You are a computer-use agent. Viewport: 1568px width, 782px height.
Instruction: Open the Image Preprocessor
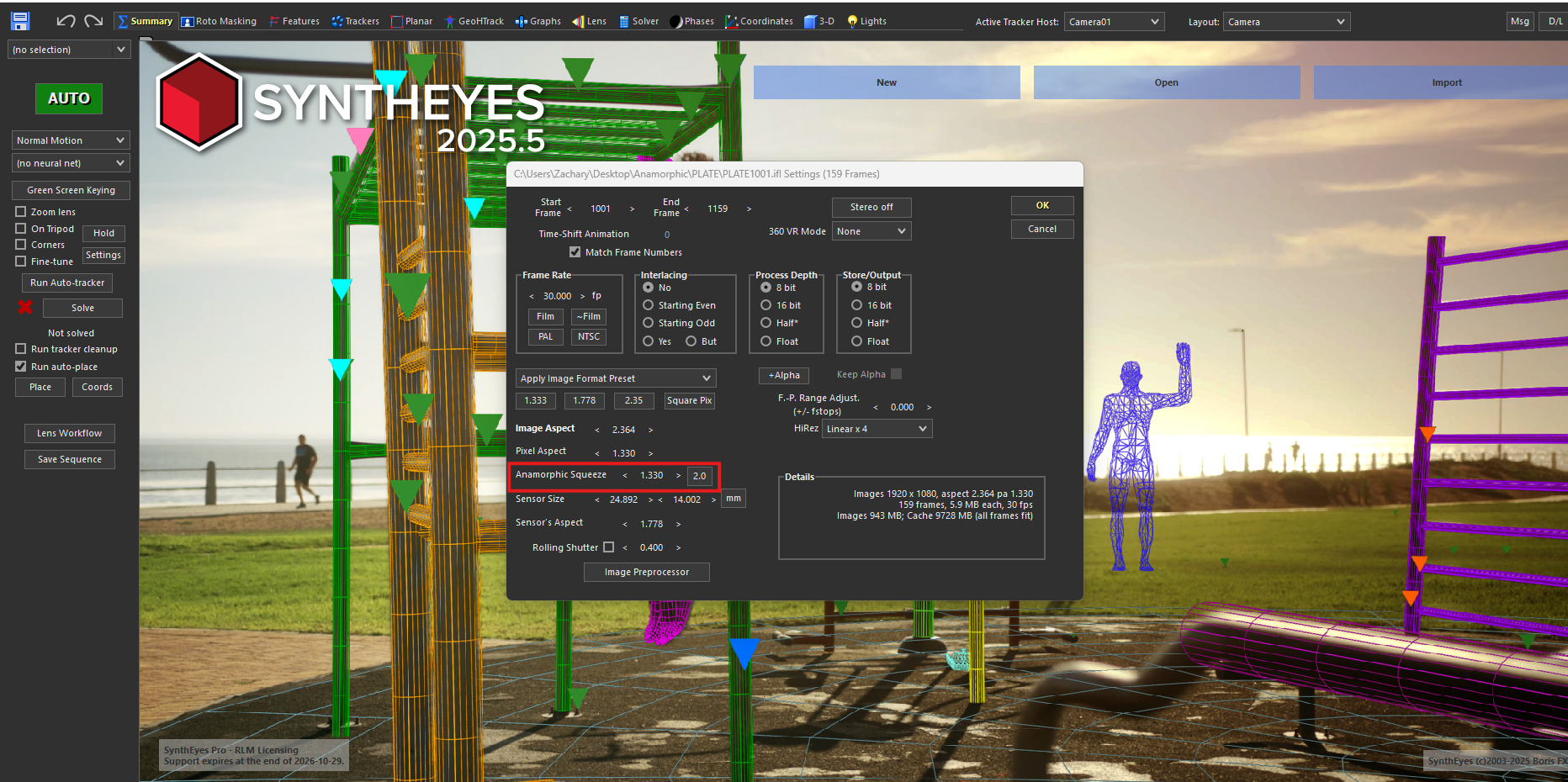pos(647,572)
